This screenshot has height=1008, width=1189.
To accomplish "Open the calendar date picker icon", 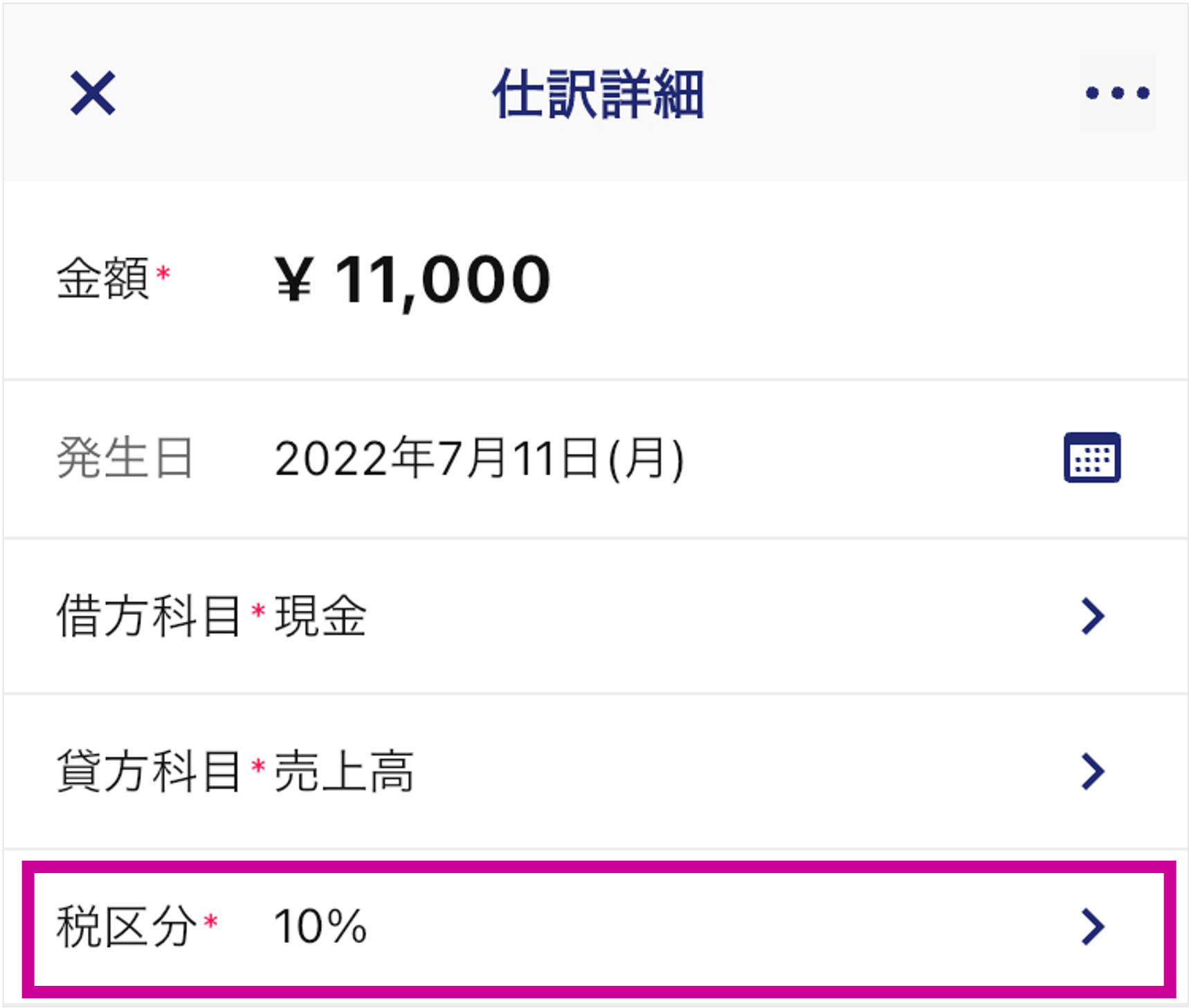I will (x=1091, y=457).
